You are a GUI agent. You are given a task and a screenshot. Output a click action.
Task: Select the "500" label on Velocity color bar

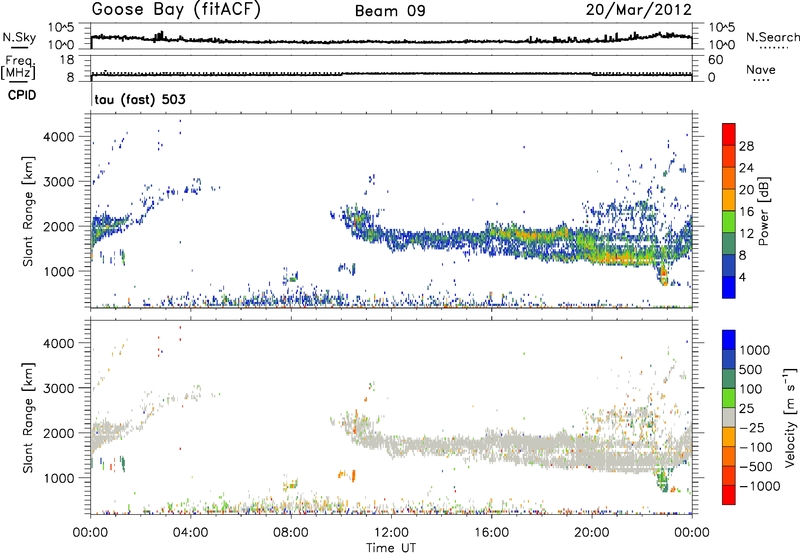click(x=750, y=370)
